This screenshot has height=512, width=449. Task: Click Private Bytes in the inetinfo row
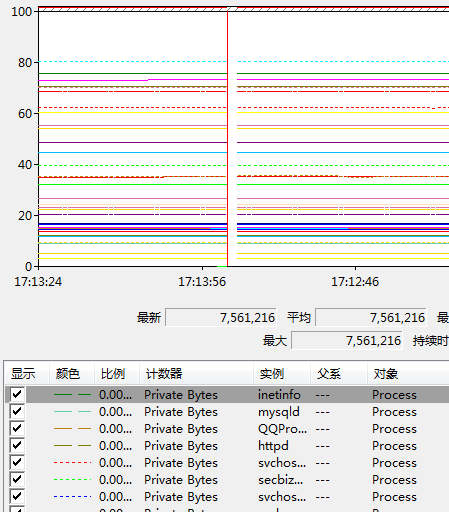[x=181, y=395]
